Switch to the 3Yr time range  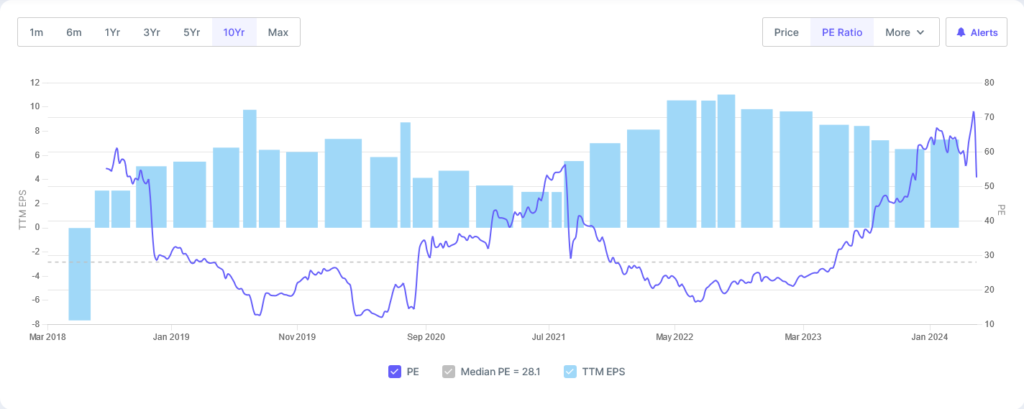(x=152, y=32)
